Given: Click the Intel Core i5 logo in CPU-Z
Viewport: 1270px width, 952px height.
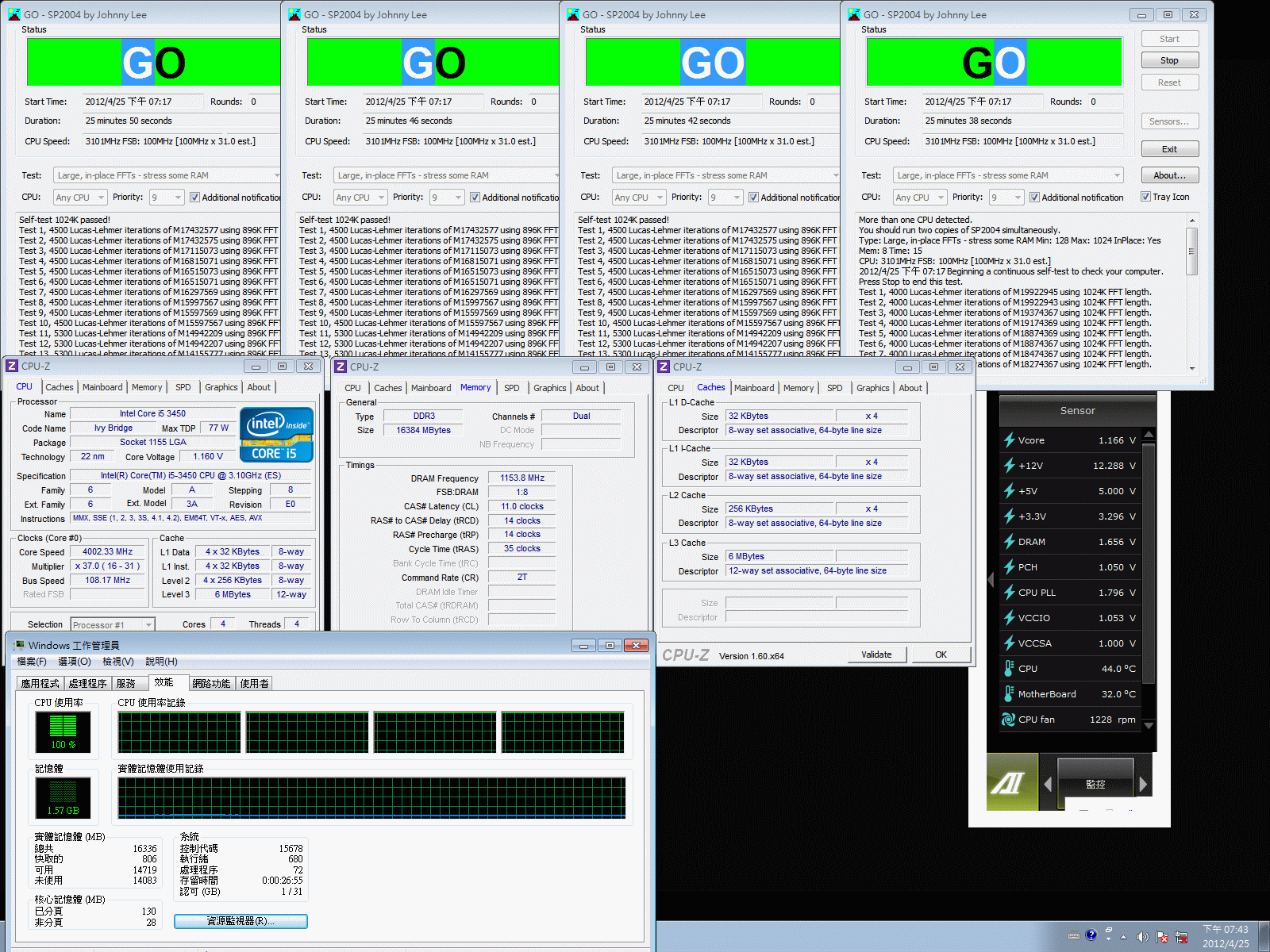Looking at the screenshot, I should click(276, 435).
